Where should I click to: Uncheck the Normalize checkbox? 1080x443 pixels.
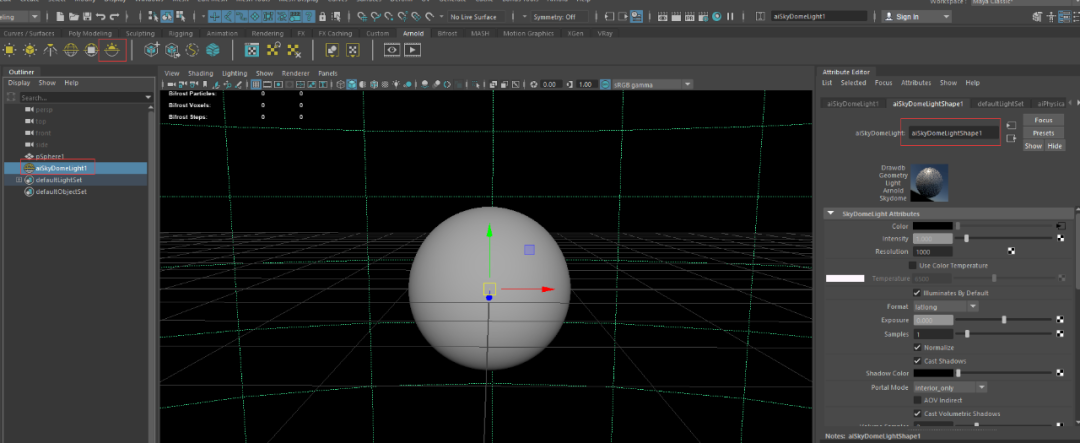[x=917, y=346]
